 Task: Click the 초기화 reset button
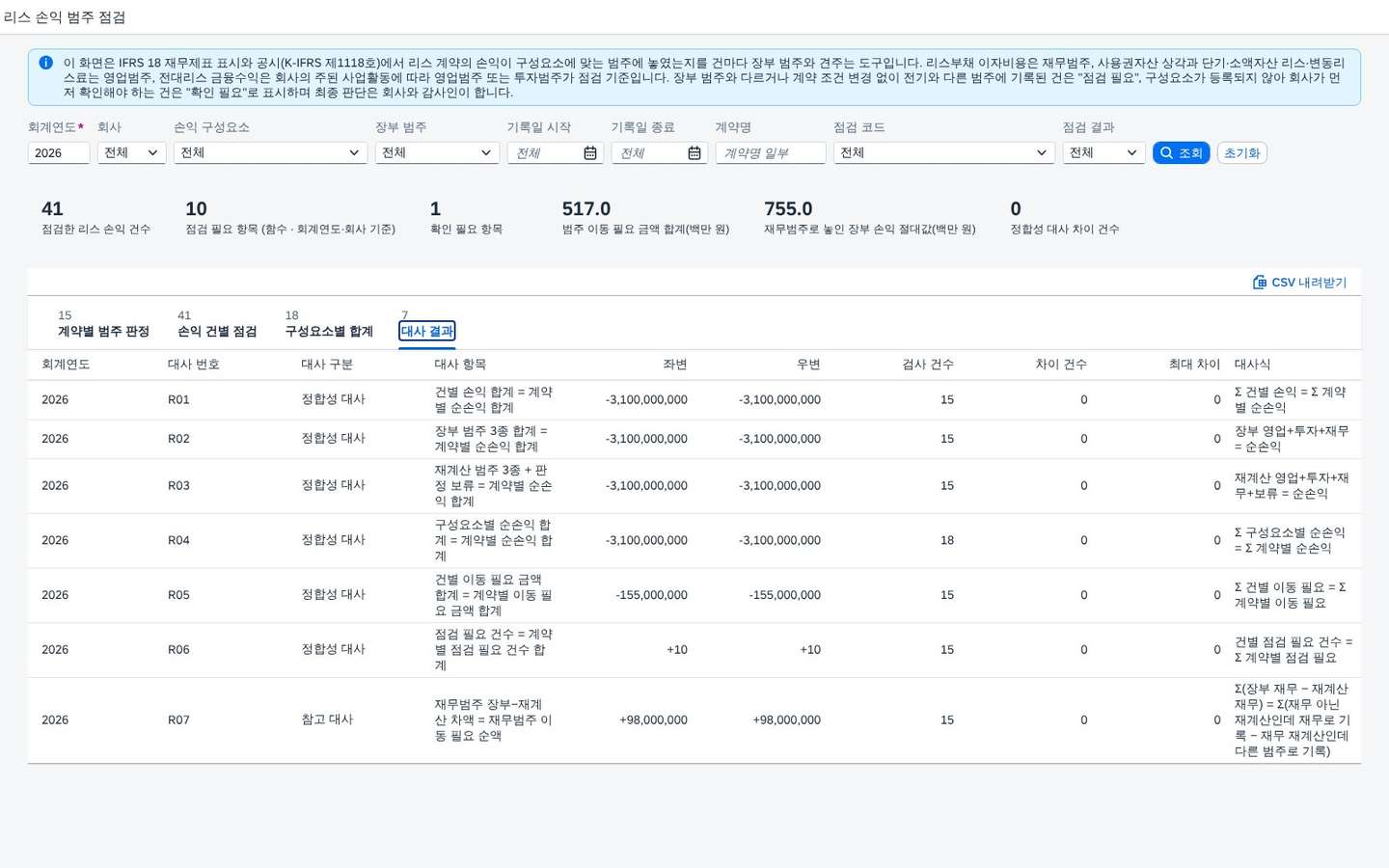tap(1242, 152)
